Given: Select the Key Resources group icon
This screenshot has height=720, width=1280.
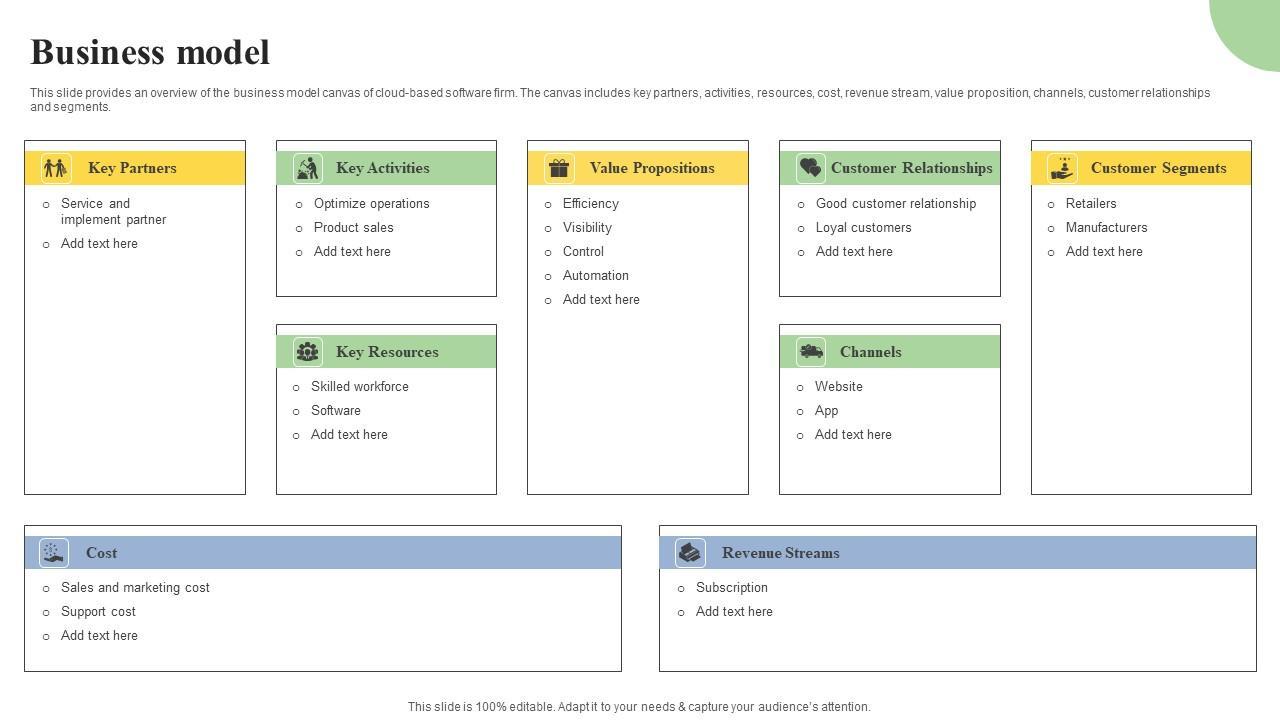Looking at the screenshot, I should click(308, 352).
